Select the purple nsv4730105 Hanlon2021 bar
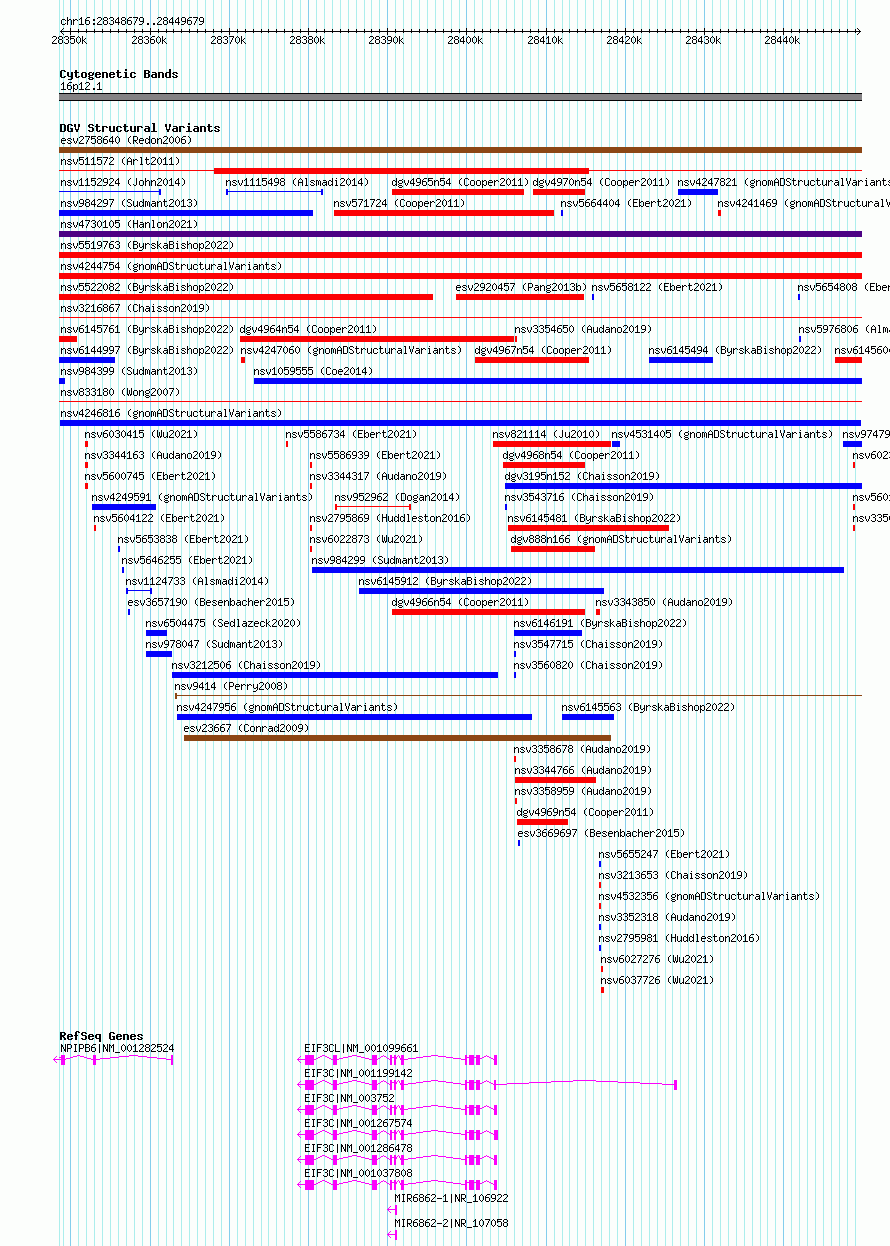The height and width of the screenshot is (1246, 890). (460, 234)
